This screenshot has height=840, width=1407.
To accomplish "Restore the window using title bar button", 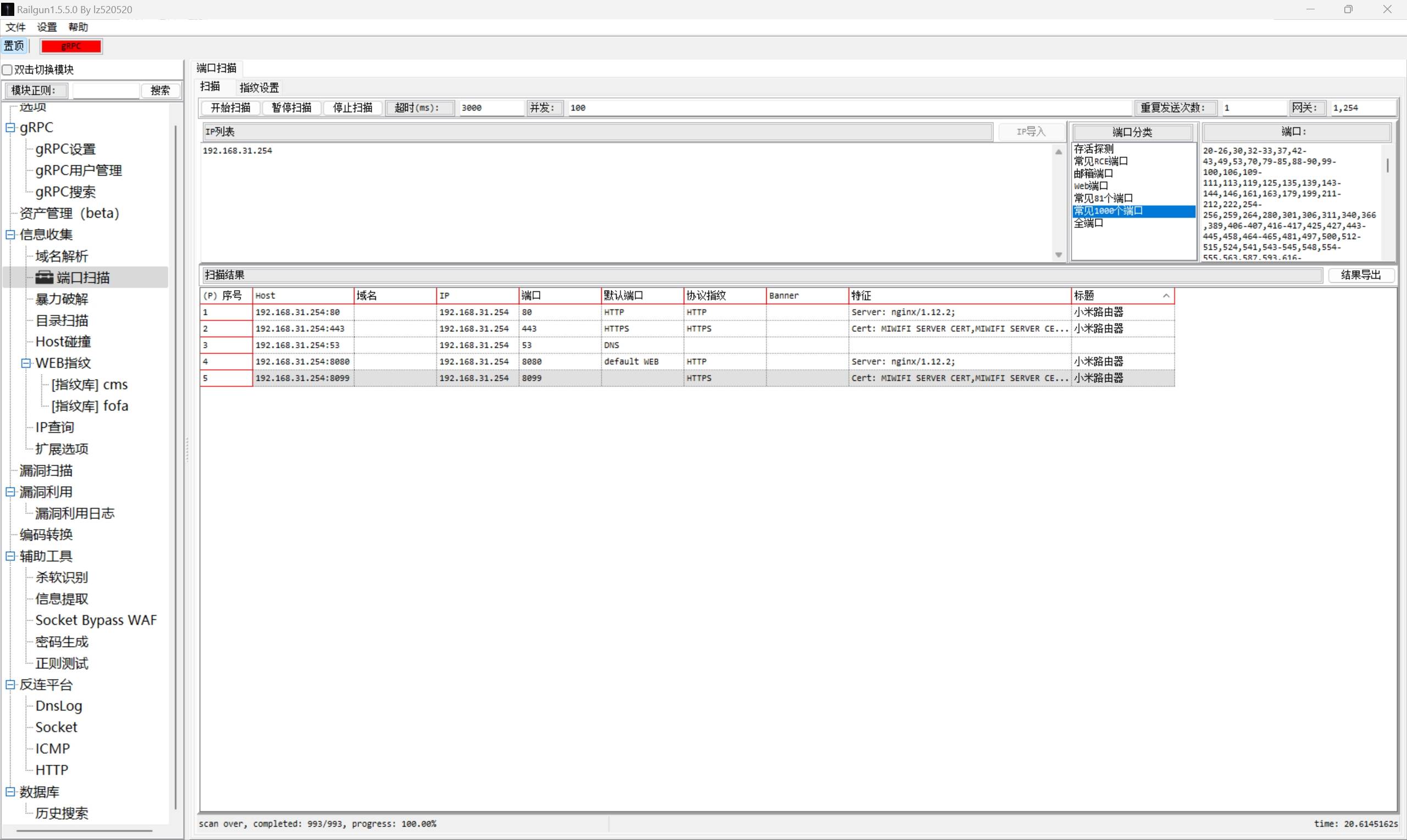I will [1348, 9].
